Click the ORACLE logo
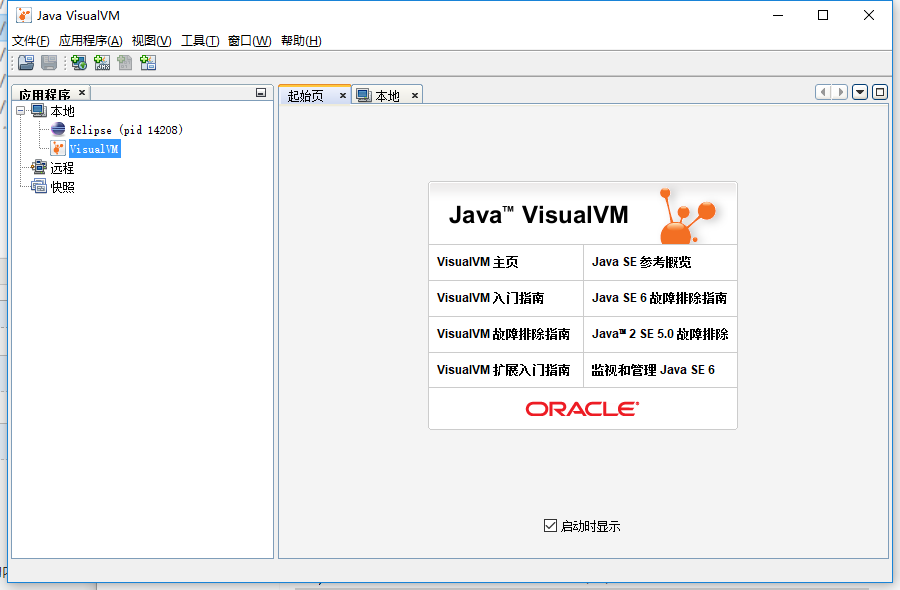This screenshot has width=900, height=590. tap(582, 409)
